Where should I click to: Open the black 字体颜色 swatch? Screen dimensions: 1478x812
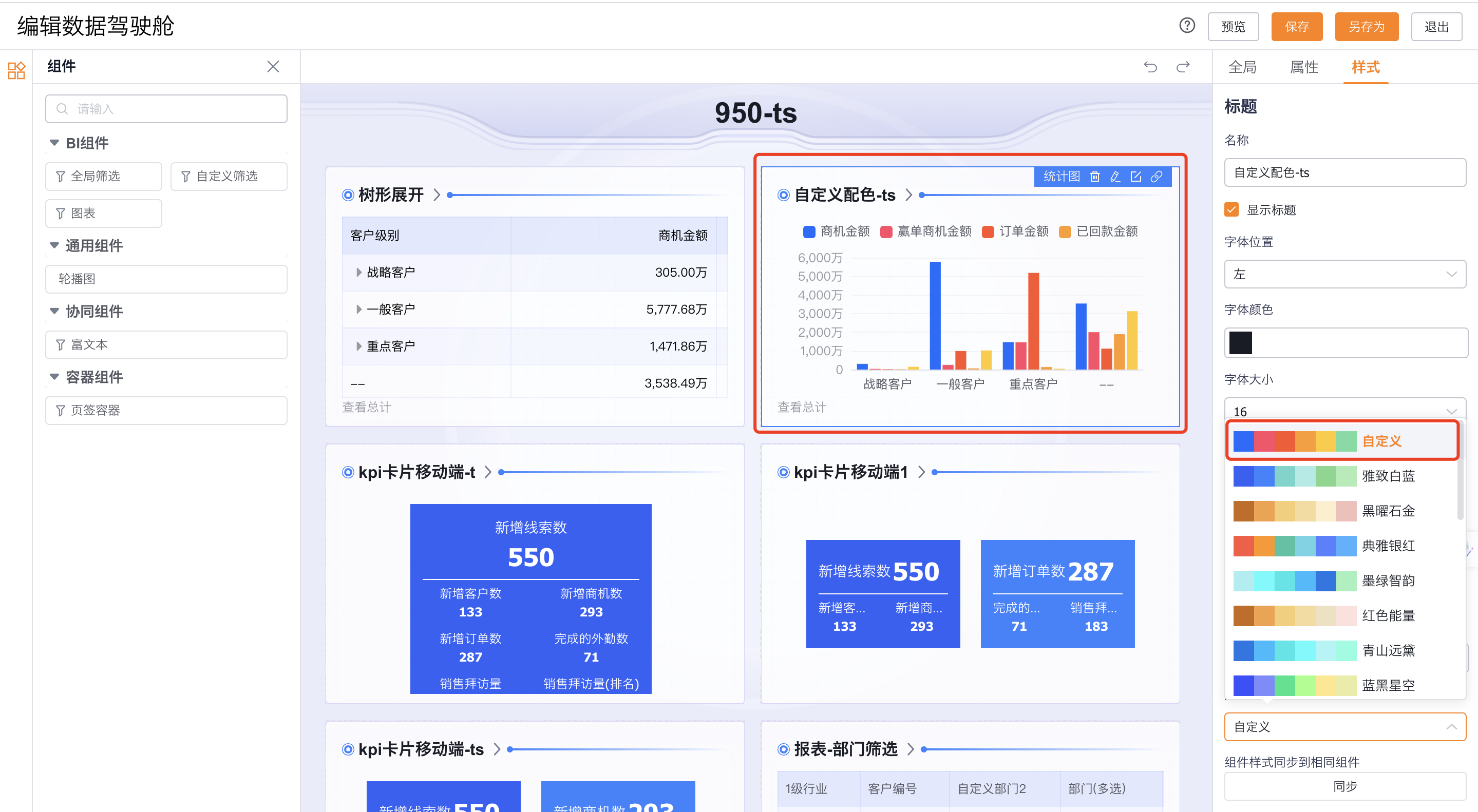tap(1240, 343)
